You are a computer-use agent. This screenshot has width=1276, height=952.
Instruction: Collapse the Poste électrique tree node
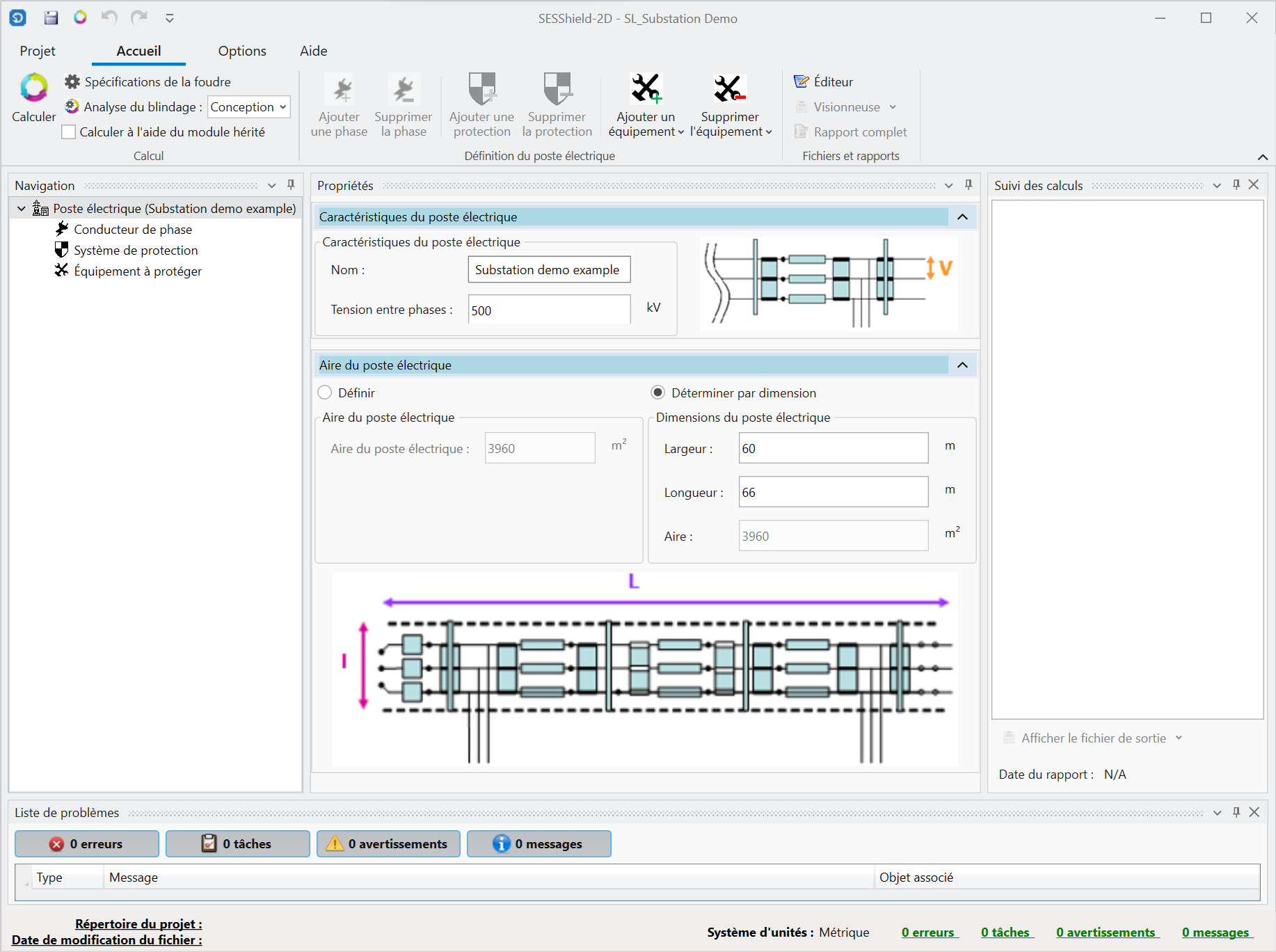point(22,209)
